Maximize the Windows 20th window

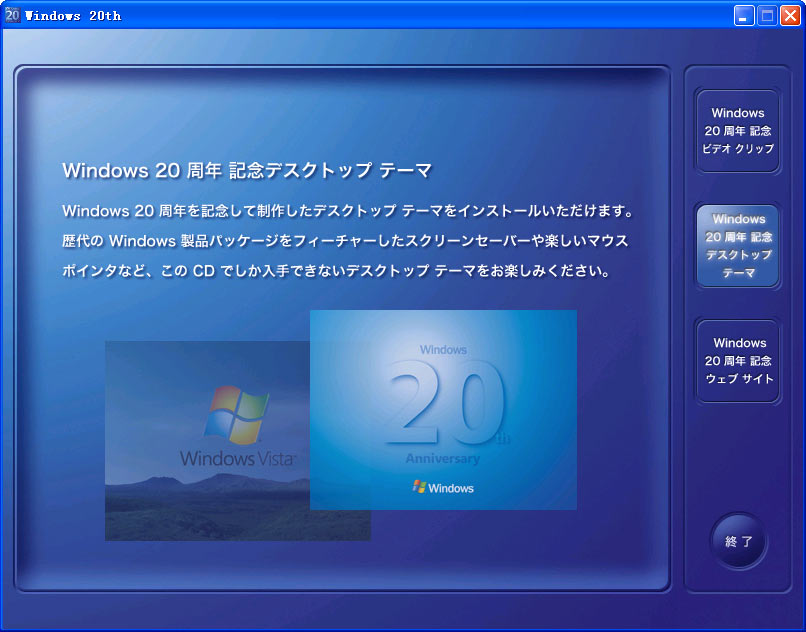click(x=767, y=16)
